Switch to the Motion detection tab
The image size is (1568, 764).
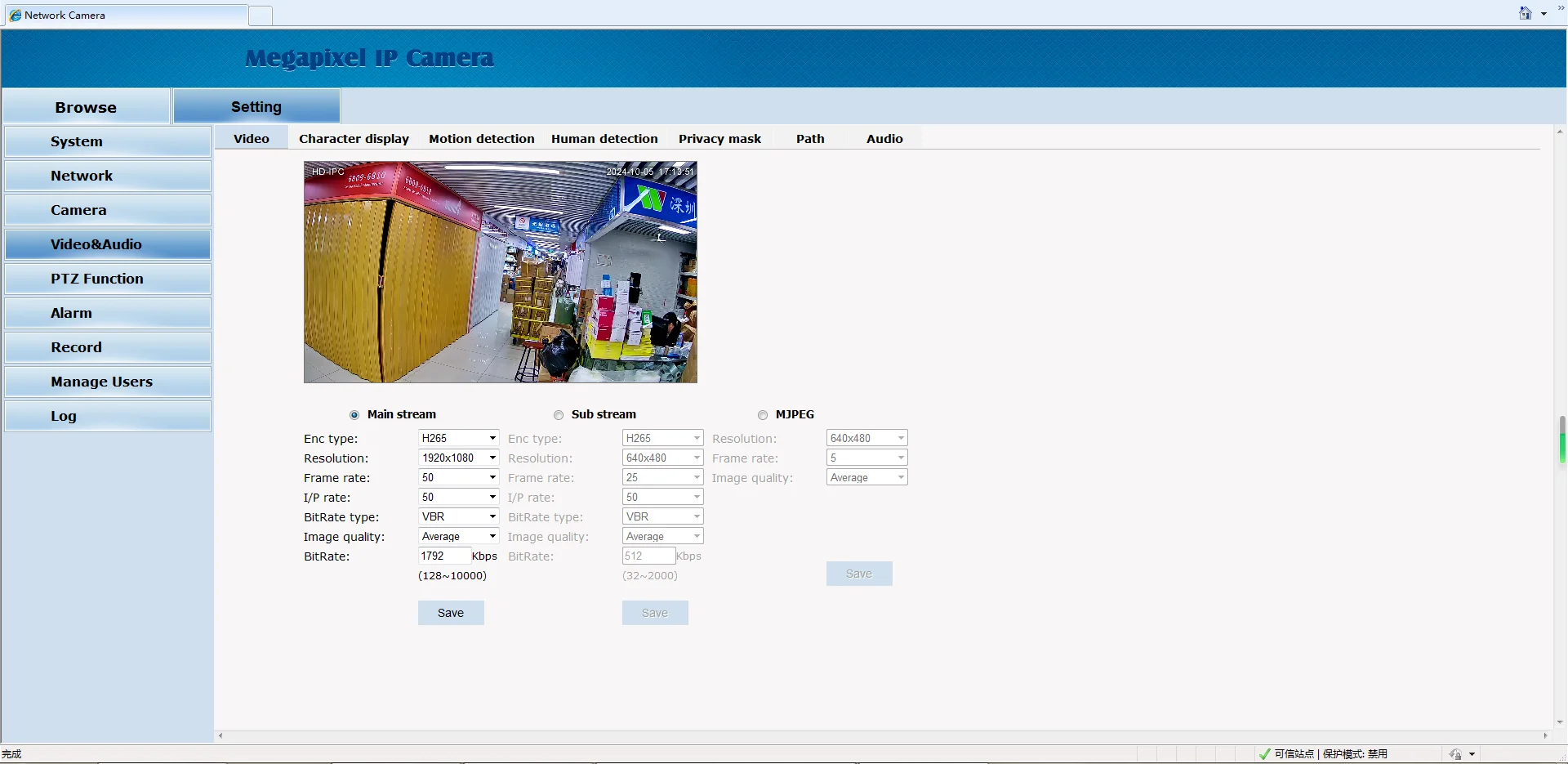(x=482, y=139)
